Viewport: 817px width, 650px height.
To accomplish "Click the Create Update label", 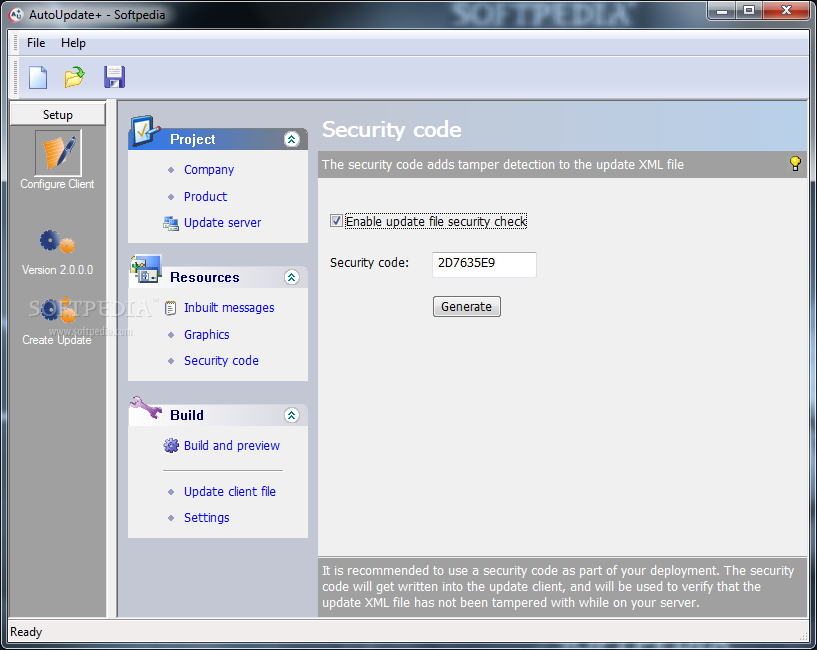I will coord(57,340).
